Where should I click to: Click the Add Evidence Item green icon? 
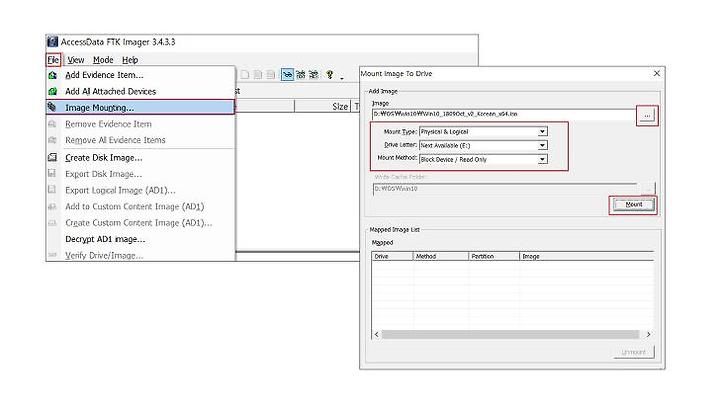pyautogui.click(x=53, y=75)
